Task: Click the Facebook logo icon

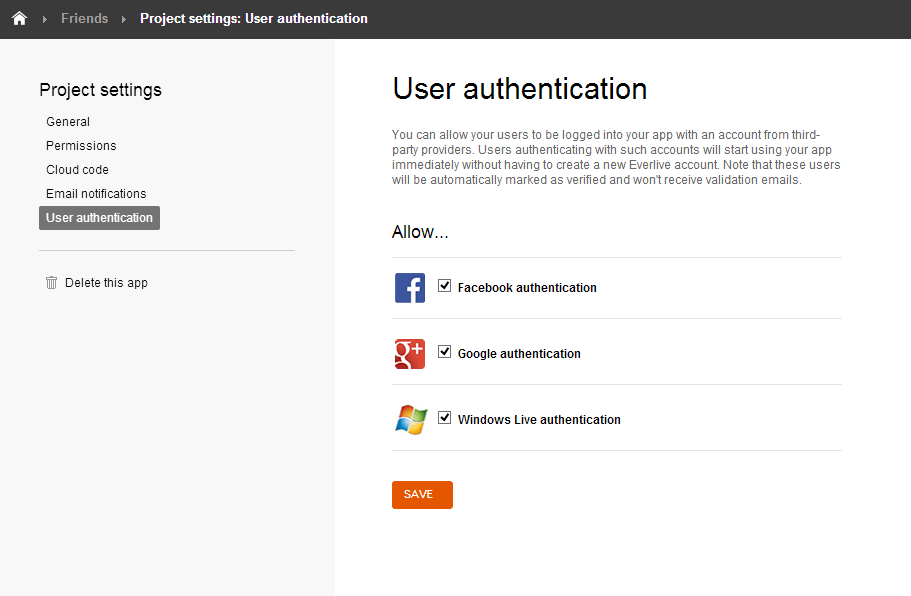Action: click(410, 288)
